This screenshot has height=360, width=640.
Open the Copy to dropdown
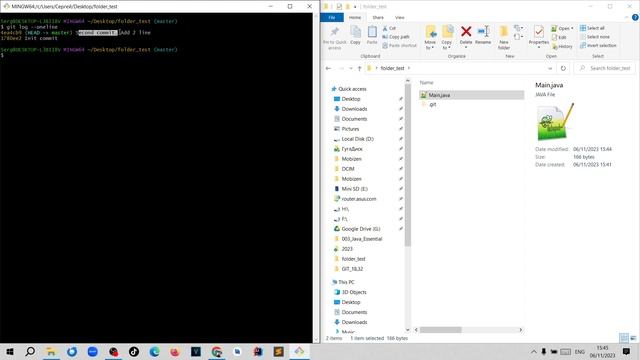[447, 37]
